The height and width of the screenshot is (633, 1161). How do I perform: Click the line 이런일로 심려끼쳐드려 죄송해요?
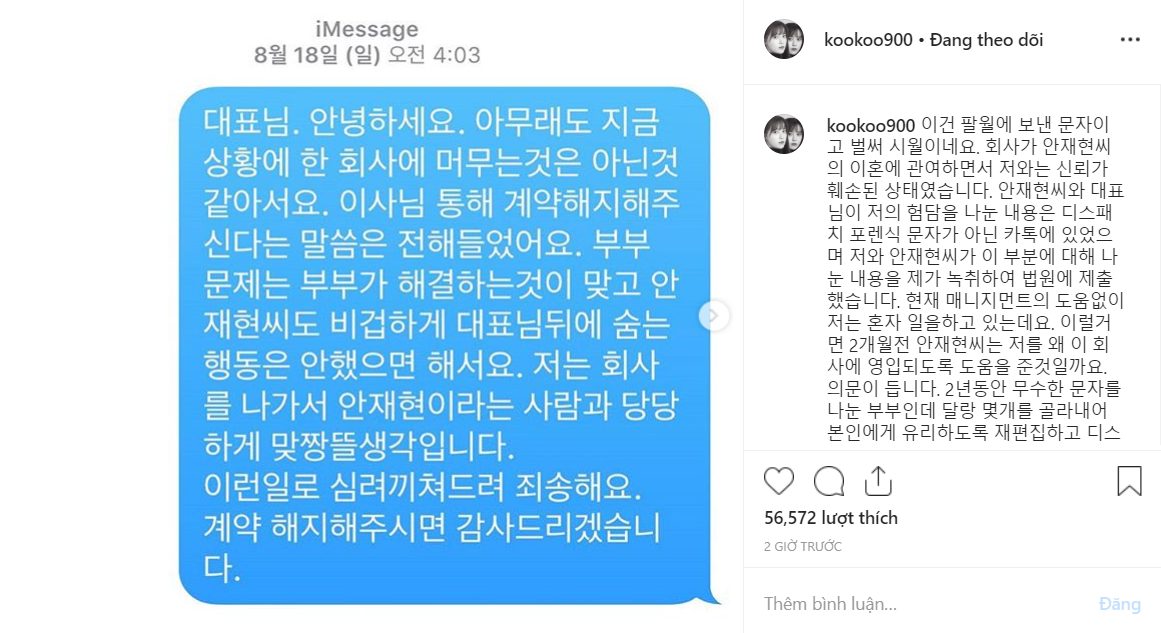pyautogui.click(x=423, y=486)
